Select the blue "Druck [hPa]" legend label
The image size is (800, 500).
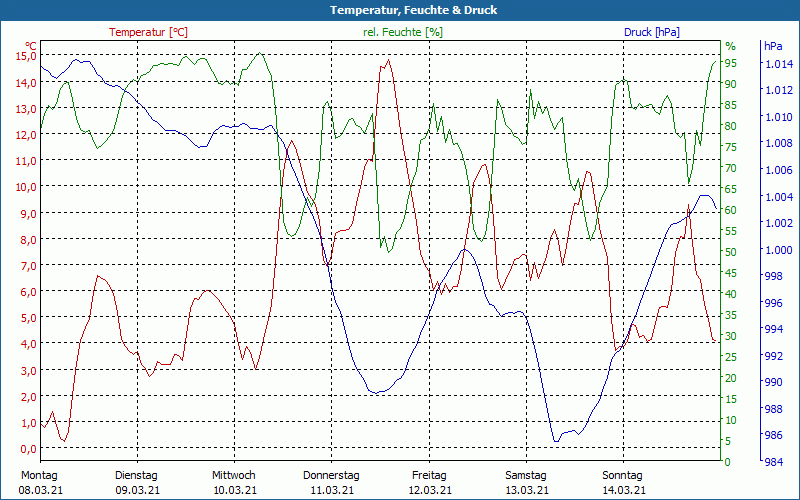click(652, 32)
